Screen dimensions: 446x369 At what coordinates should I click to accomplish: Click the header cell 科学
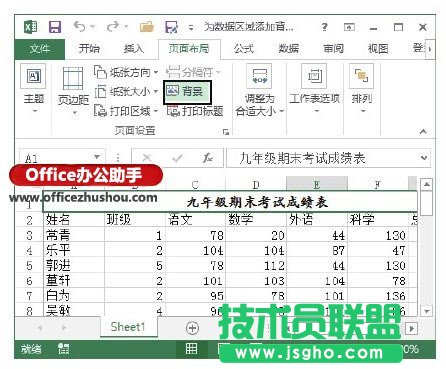click(x=378, y=220)
